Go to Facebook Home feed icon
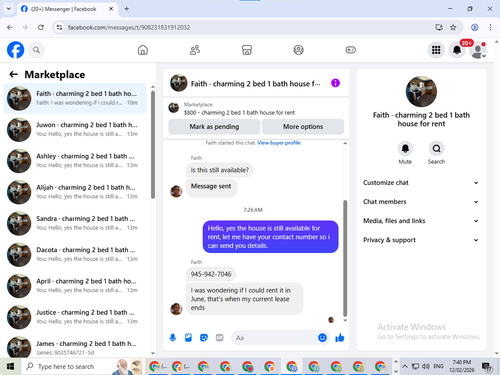 point(143,50)
